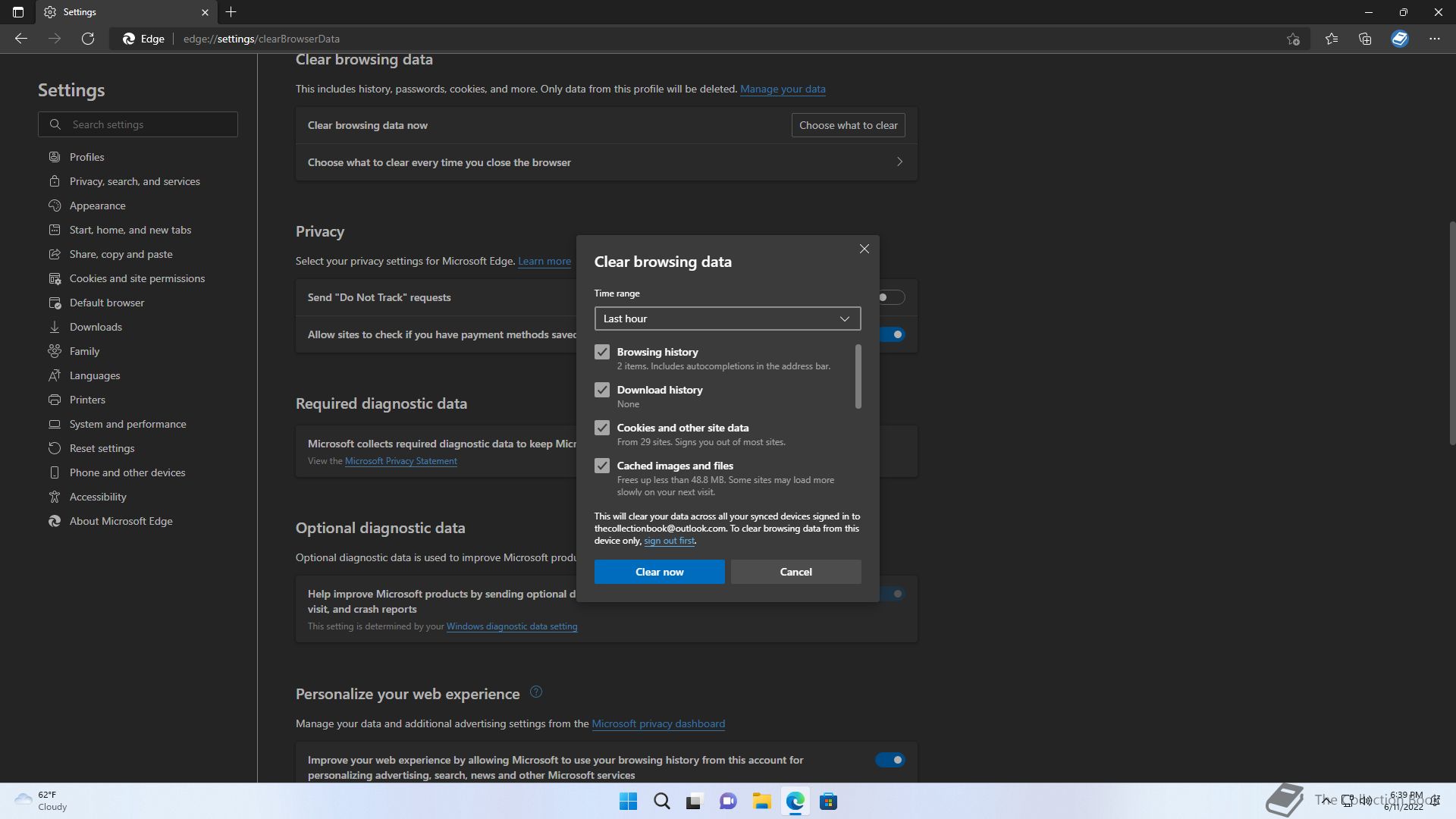
Task: Uncheck Browsing history checkbox
Action: click(602, 352)
